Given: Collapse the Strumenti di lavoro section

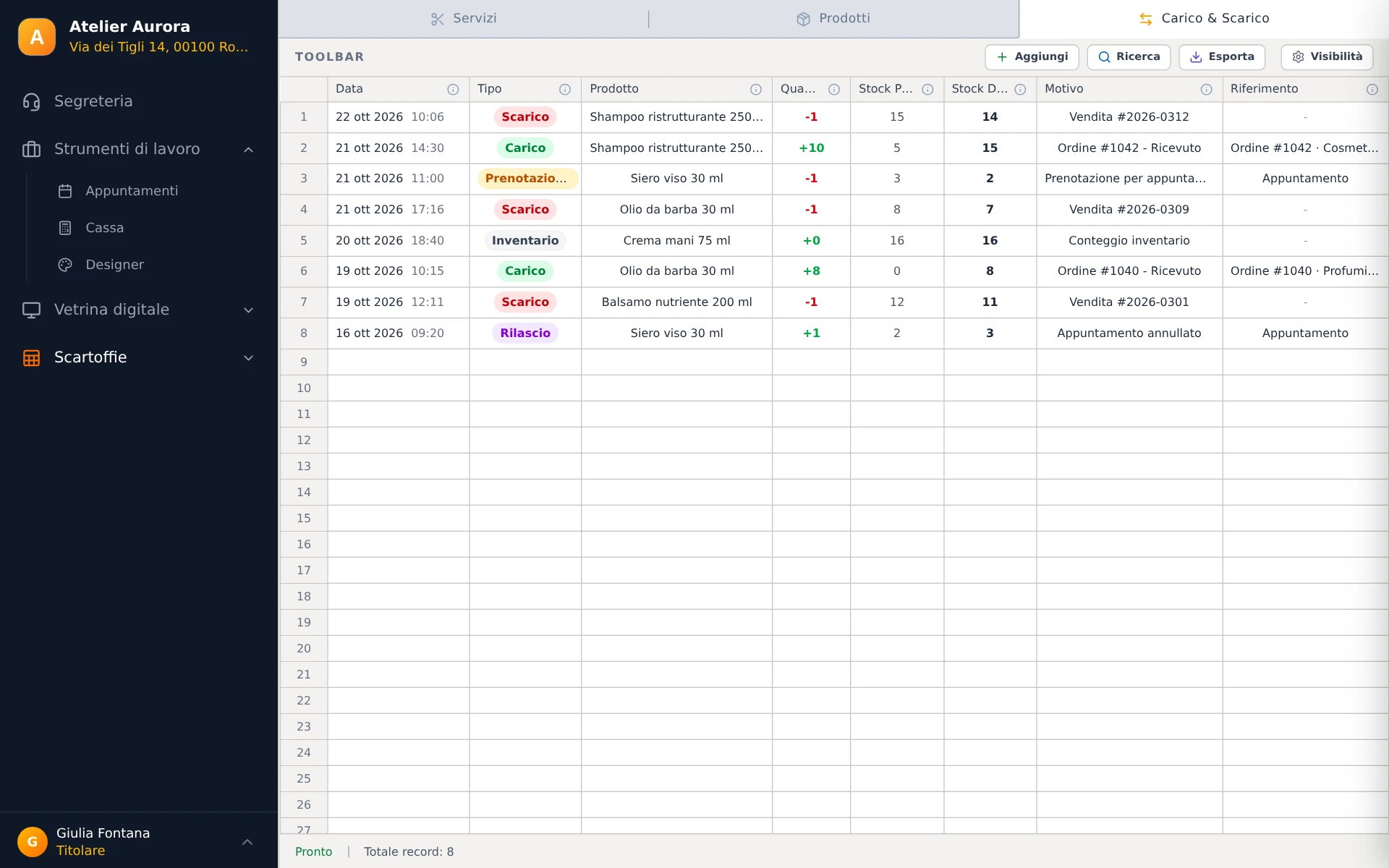Looking at the screenshot, I should click(248, 150).
